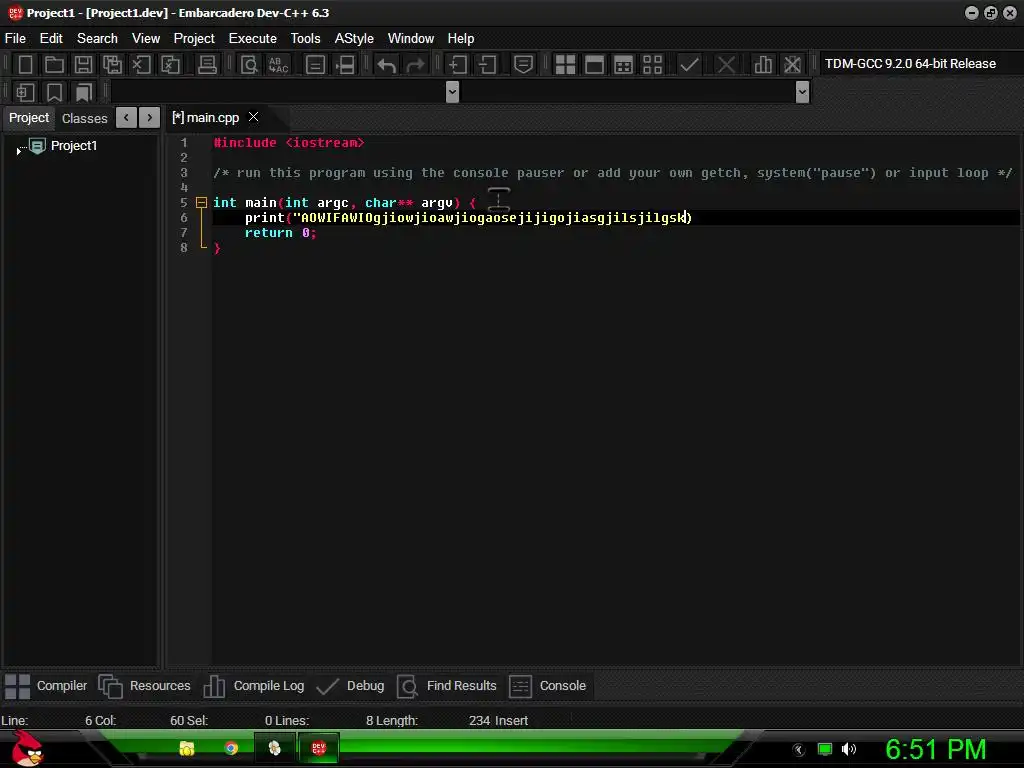The height and width of the screenshot is (768, 1024).
Task: Open the Help menu
Action: 460,39
